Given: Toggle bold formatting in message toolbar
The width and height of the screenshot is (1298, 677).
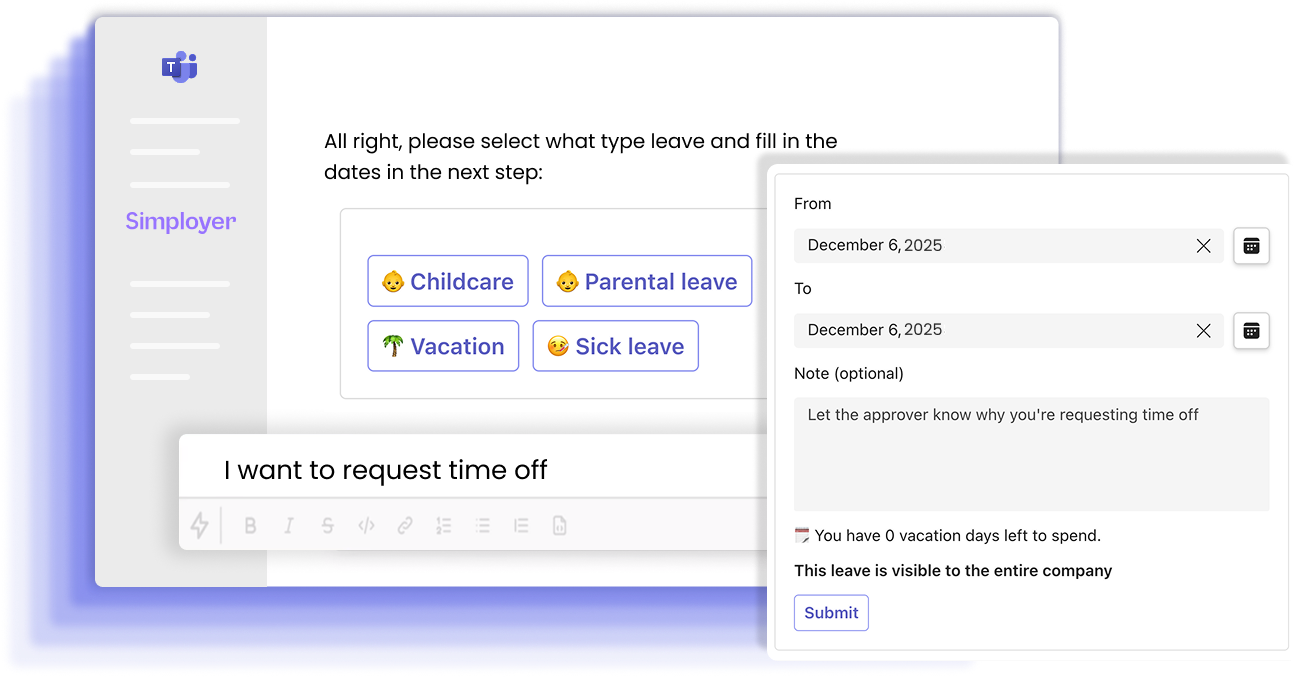Looking at the screenshot, I should [x=250, y=526].
